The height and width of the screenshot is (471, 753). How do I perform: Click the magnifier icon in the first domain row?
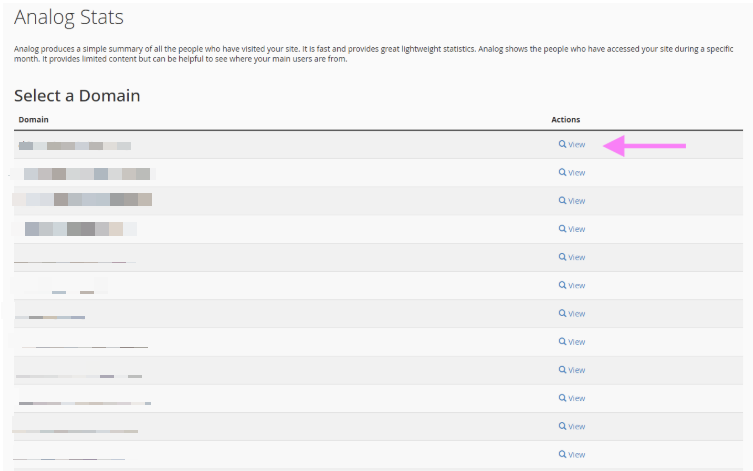[562, 145]
